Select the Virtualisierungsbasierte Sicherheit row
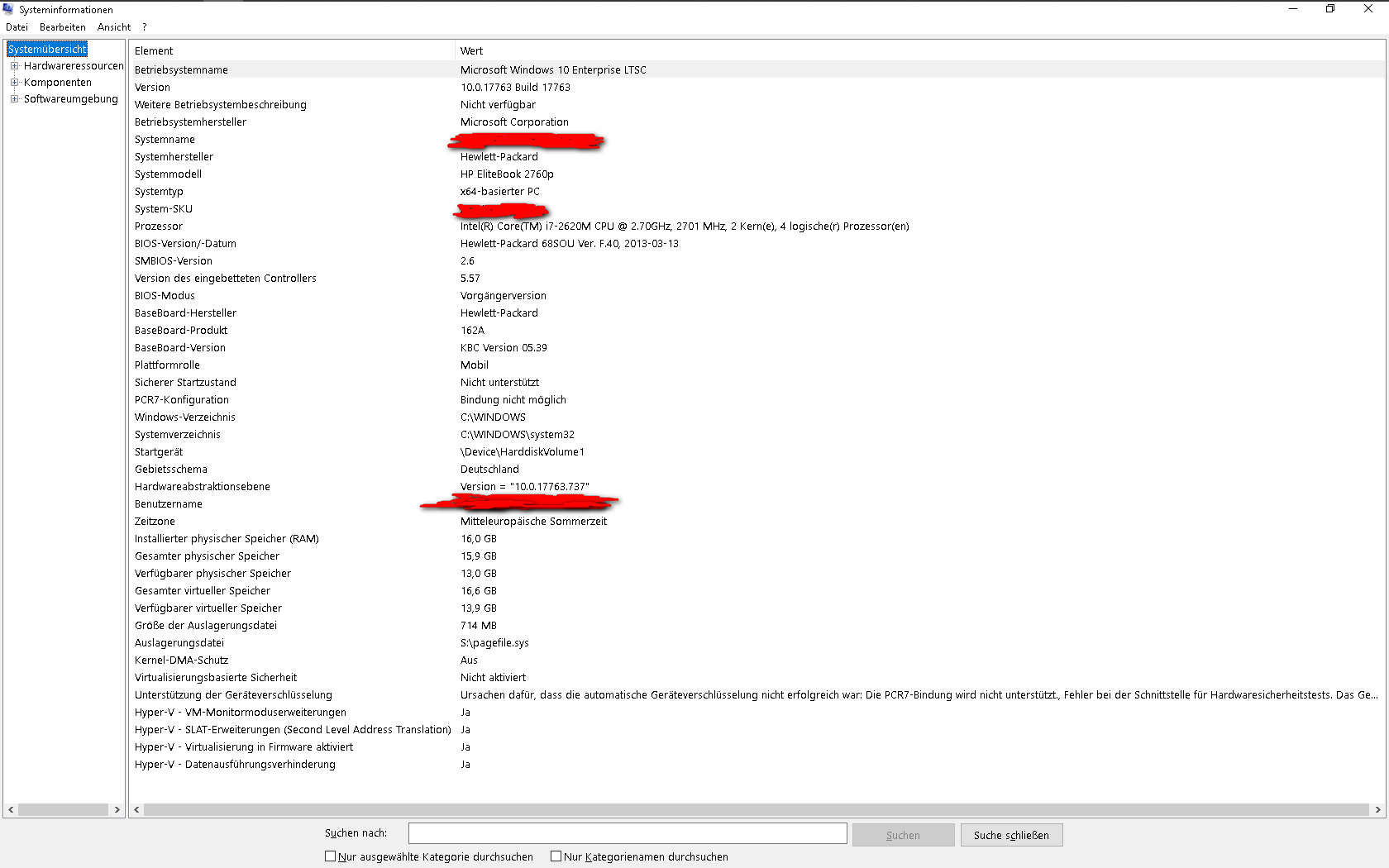Viewport: 1389px width, 868px height. 757,678
